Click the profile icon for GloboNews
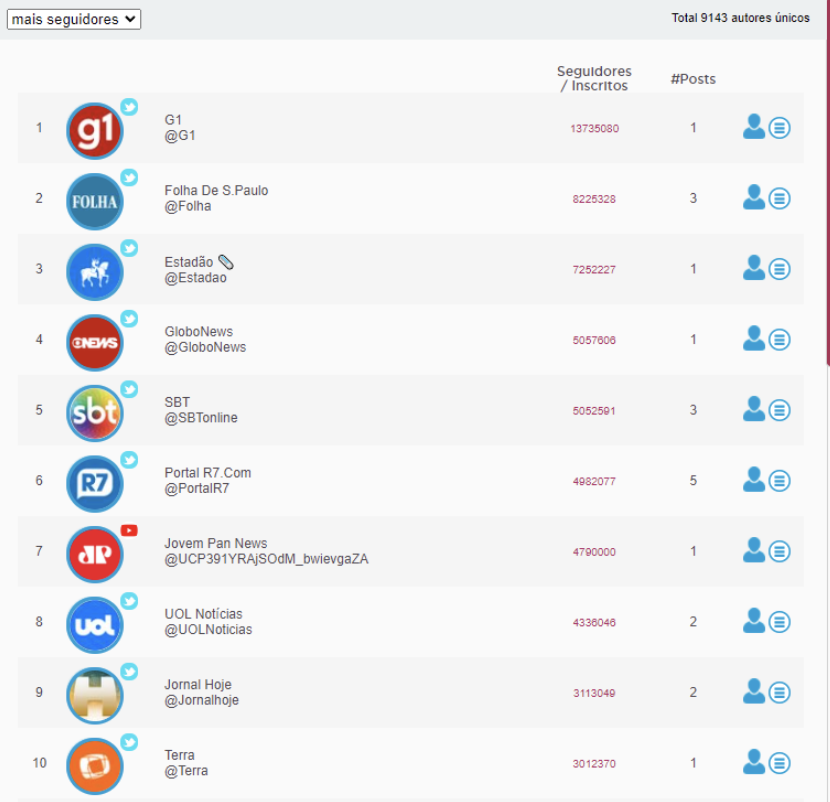 coord(754,339)
